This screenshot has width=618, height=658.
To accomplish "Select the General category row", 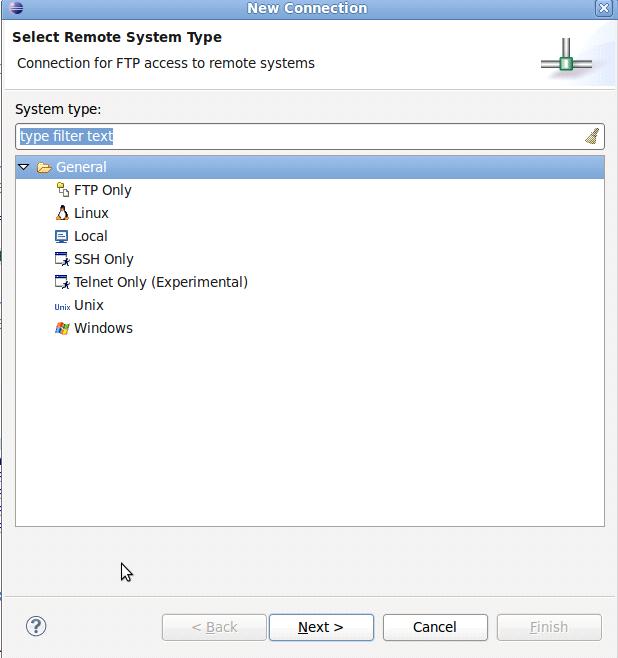I will pyautogui.click(x=310, y=167).
